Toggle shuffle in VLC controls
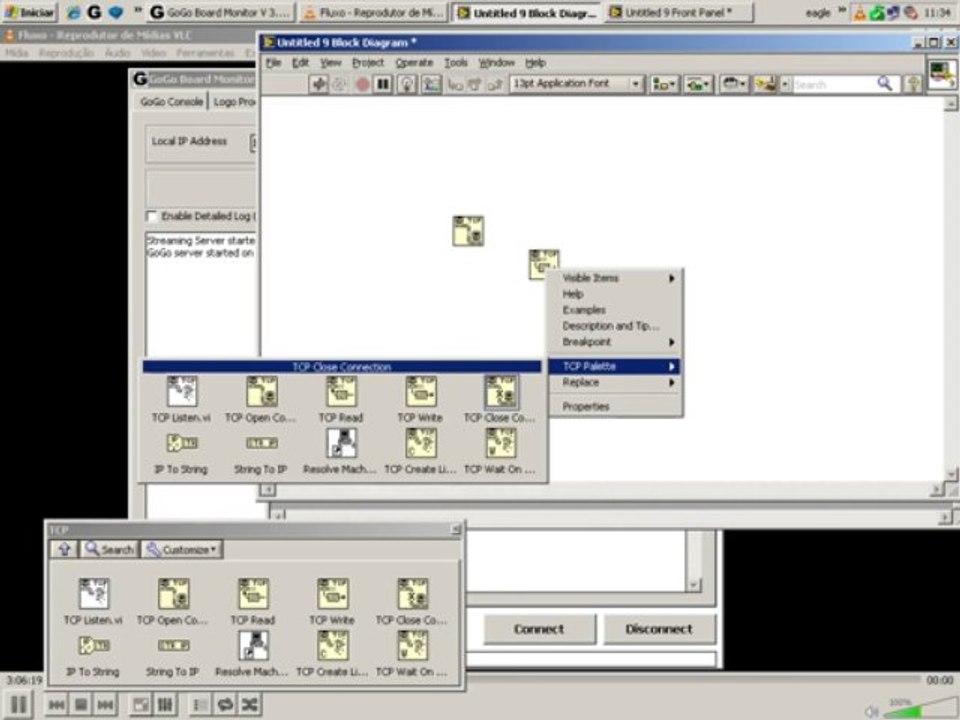This screenshot has width=960, height=720. click(249, 704)
